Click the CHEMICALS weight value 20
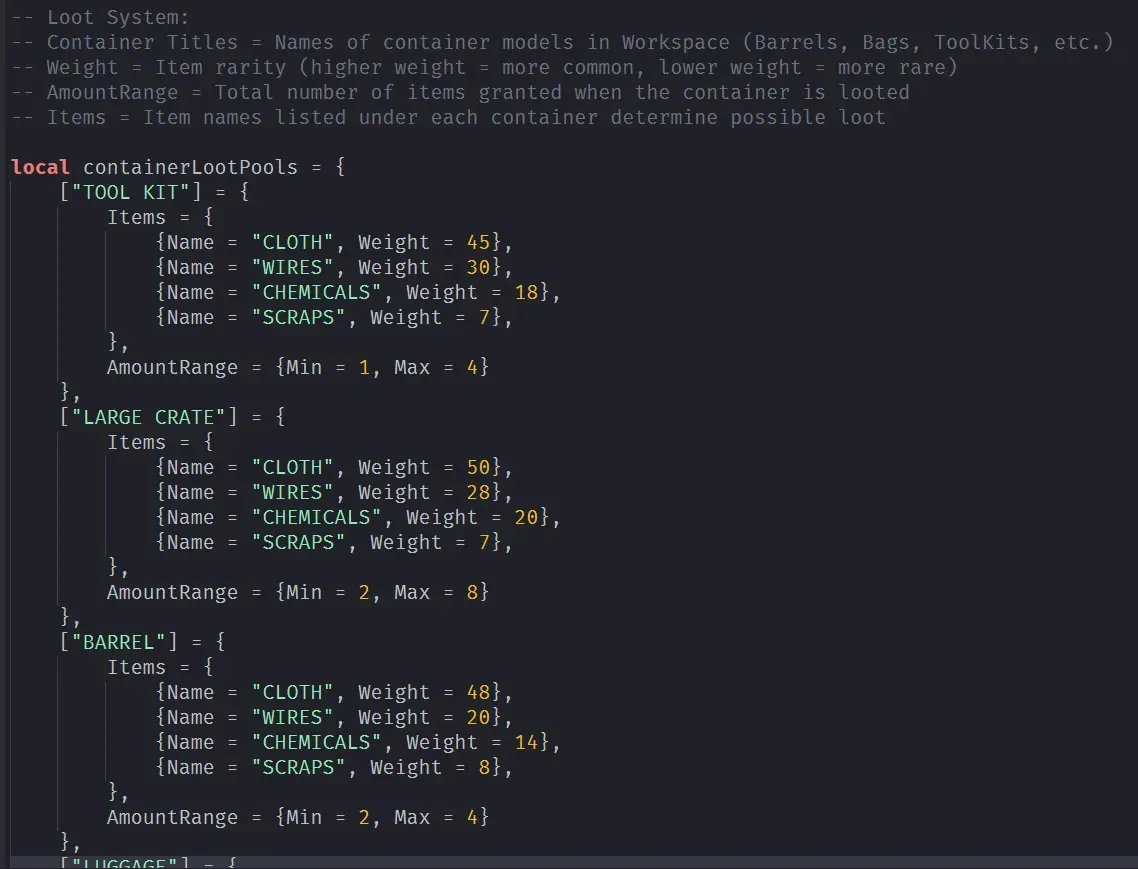This screenshot has height=869, width=1138. click(x=527, y=517)
